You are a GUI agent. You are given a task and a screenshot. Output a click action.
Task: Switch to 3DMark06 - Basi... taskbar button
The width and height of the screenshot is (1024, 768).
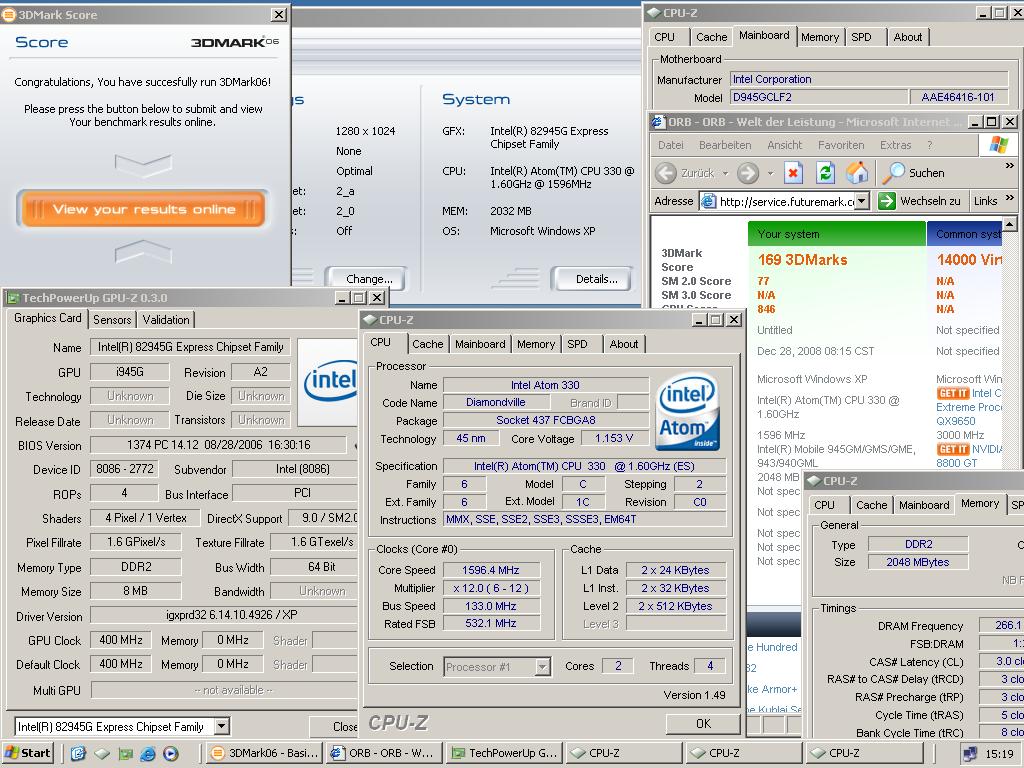[x=266, y=754]
